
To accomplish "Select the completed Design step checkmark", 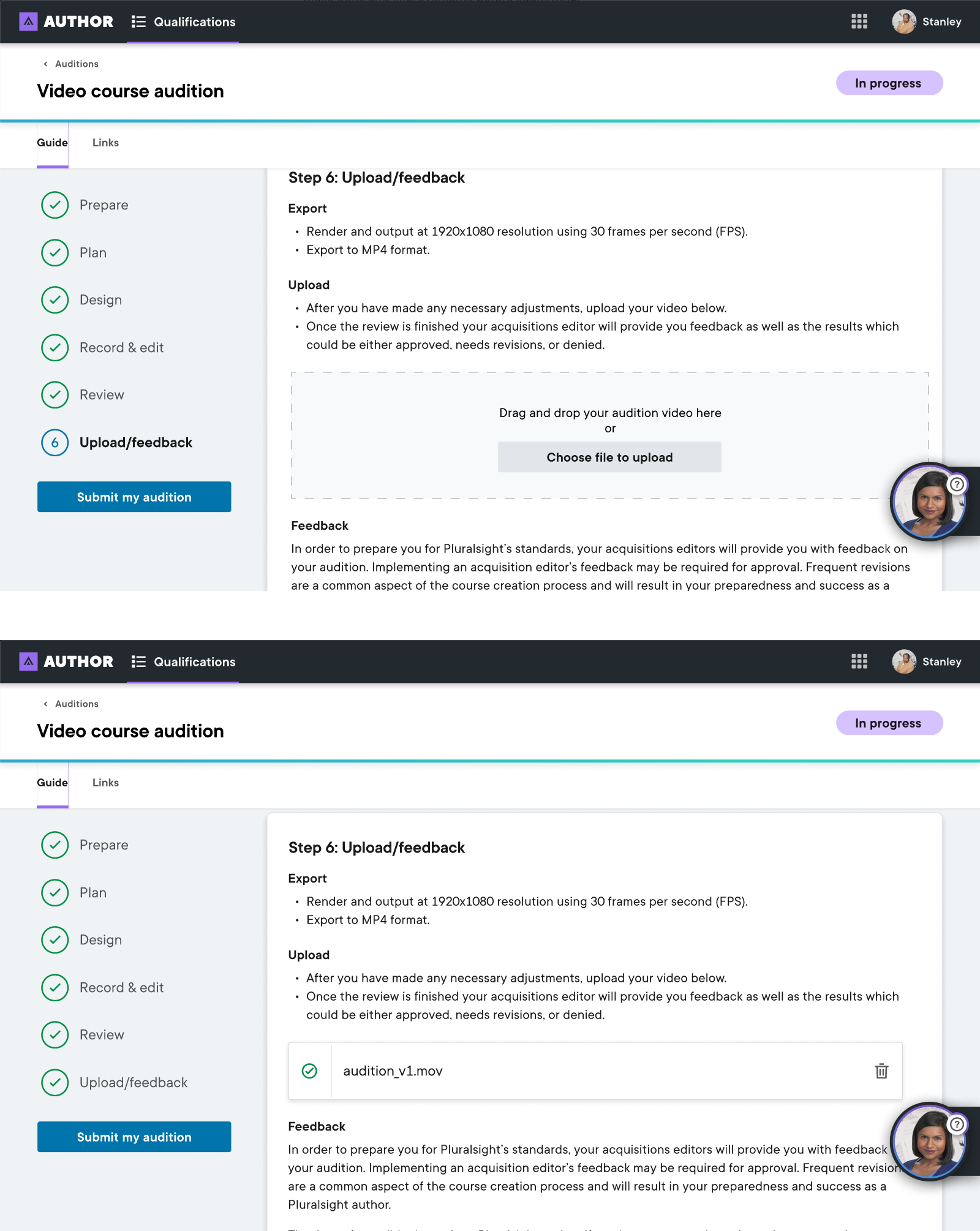I will (x=55, y=300).
